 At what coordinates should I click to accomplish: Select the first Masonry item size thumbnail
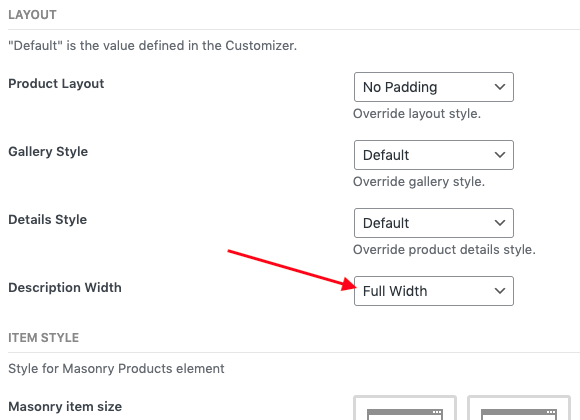(405, 408)
